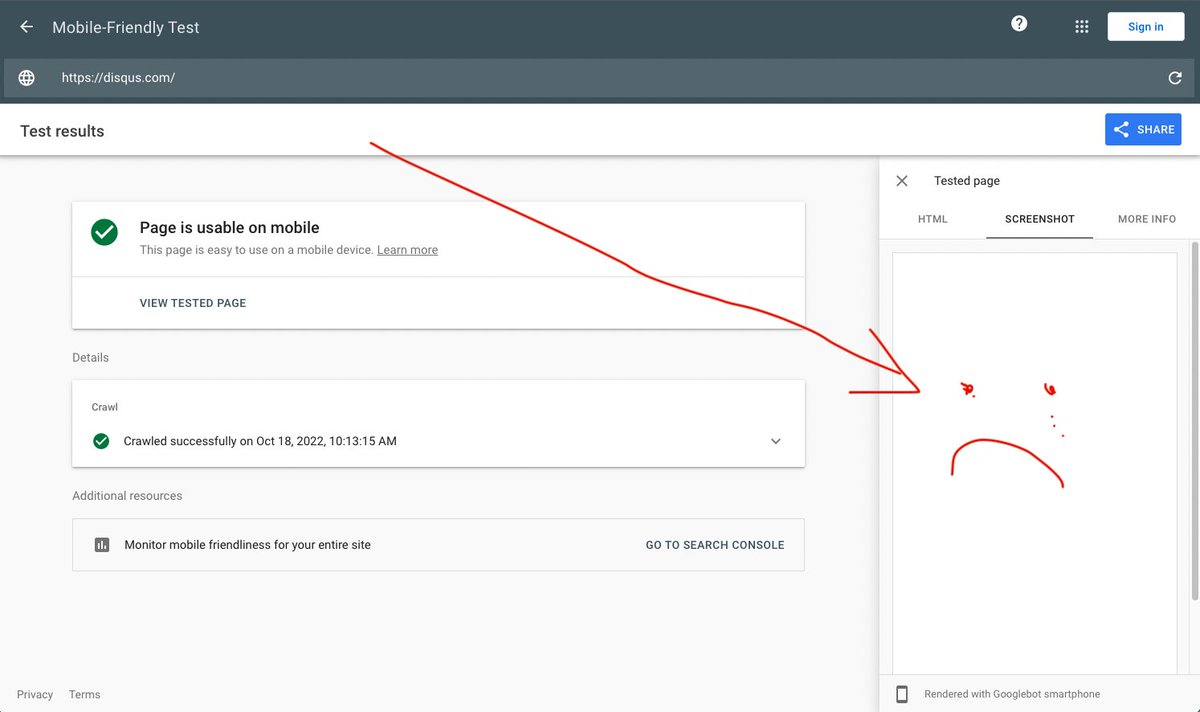
Task: Open the Terms link
Action: (85, 695)
